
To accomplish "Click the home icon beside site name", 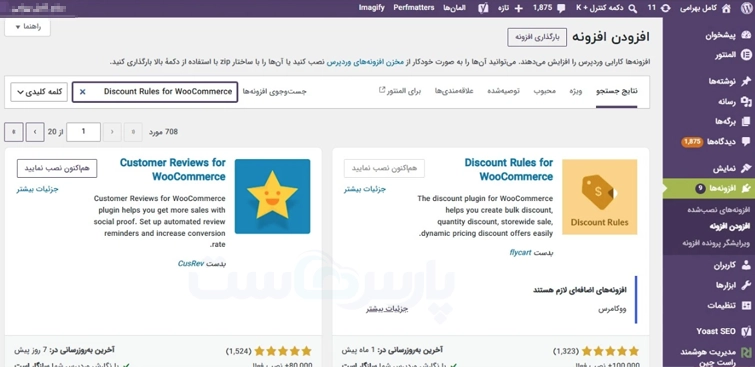I will pos(726,8).
